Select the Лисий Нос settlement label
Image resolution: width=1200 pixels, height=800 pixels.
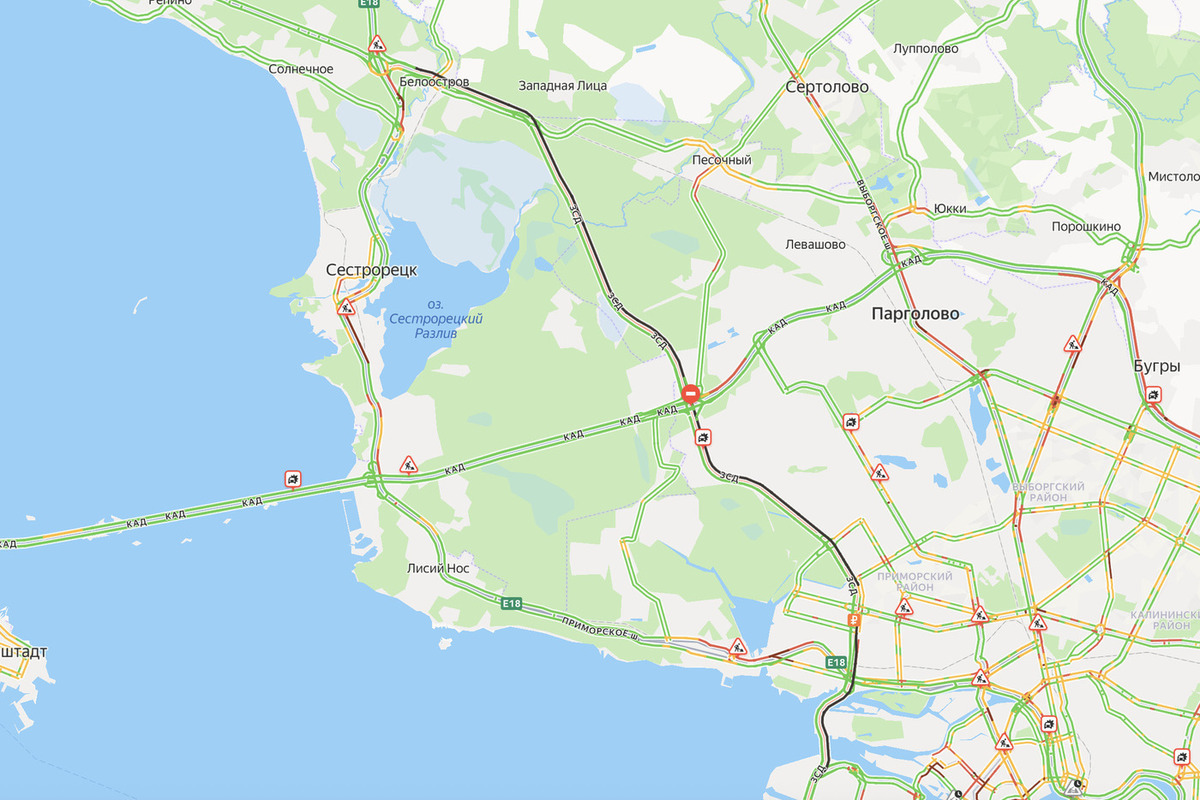pyautogui.click(x=438, y=568)
